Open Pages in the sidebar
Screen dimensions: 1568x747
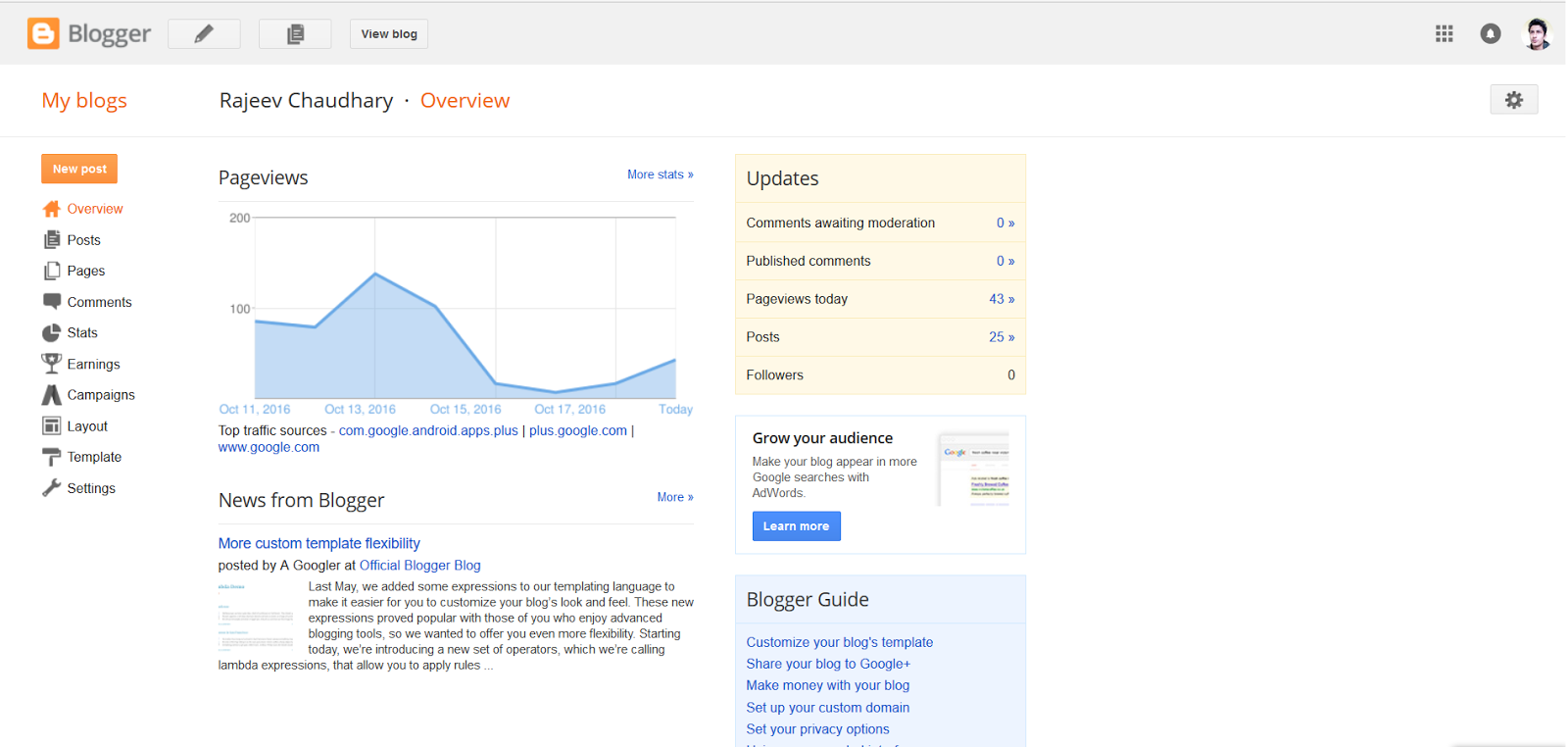pyautogui.click(x=86, y=271)
